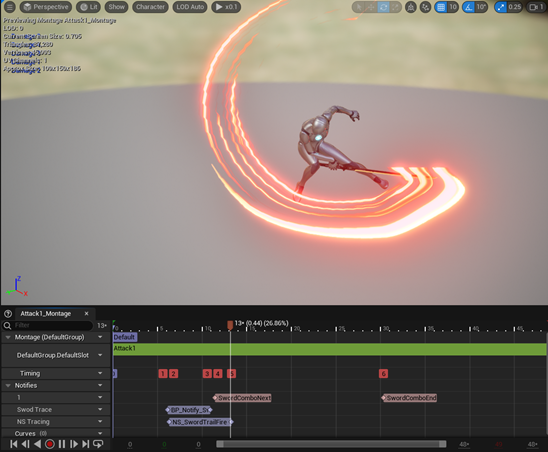Open the Lit view mode menu

pos(89,7)
